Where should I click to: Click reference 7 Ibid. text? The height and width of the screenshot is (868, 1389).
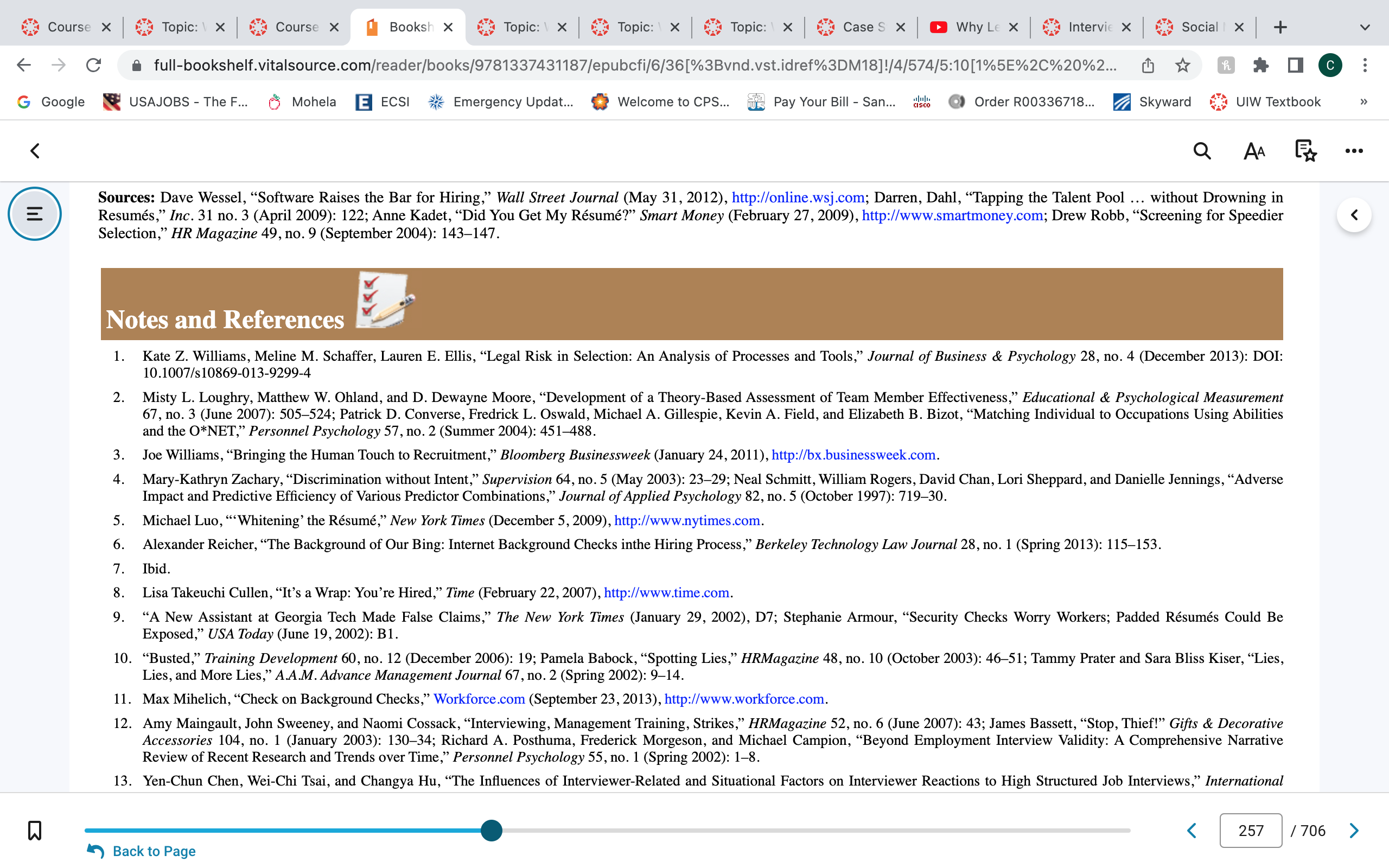coord(156,569)
